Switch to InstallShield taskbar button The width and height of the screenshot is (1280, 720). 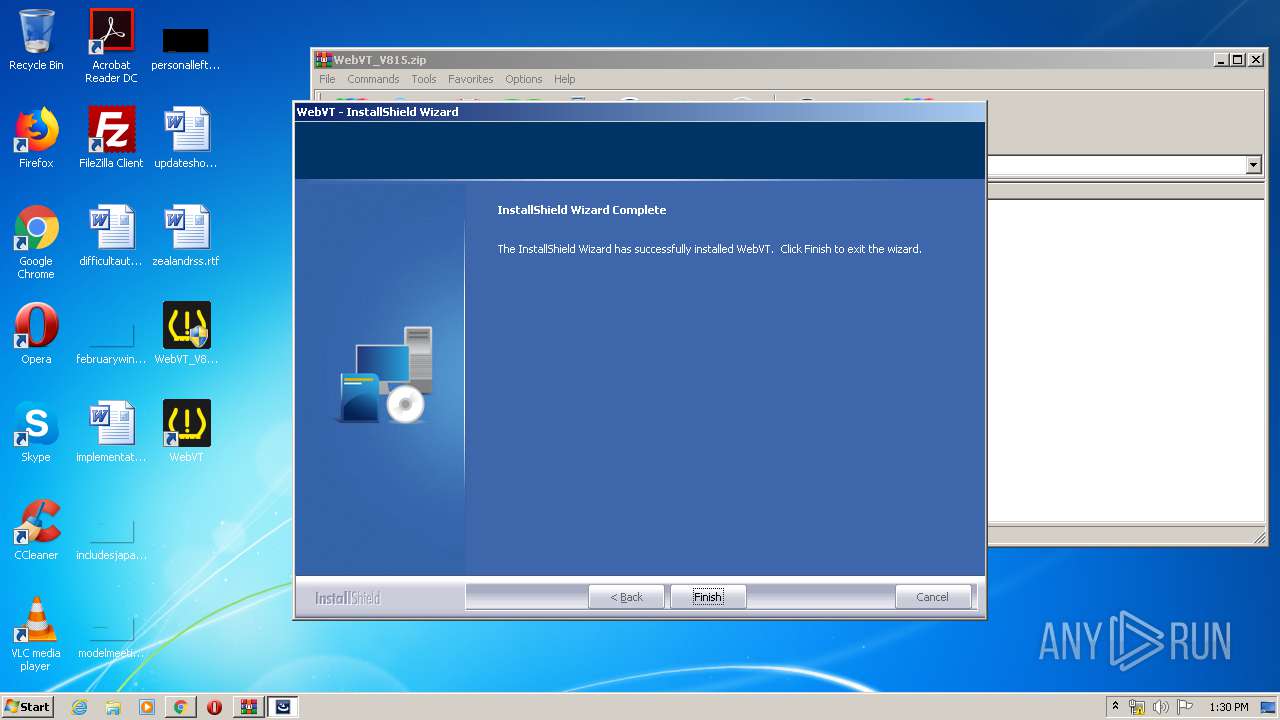coord(283,707)
